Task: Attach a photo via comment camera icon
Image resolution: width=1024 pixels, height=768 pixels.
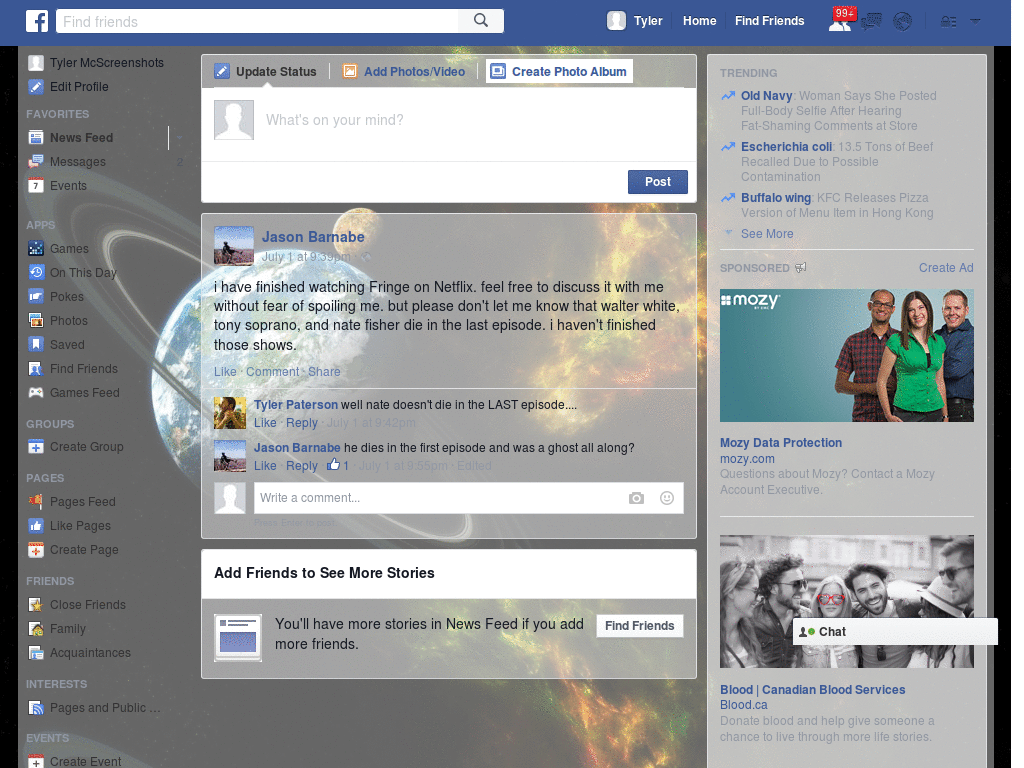Action: (636, 498)
